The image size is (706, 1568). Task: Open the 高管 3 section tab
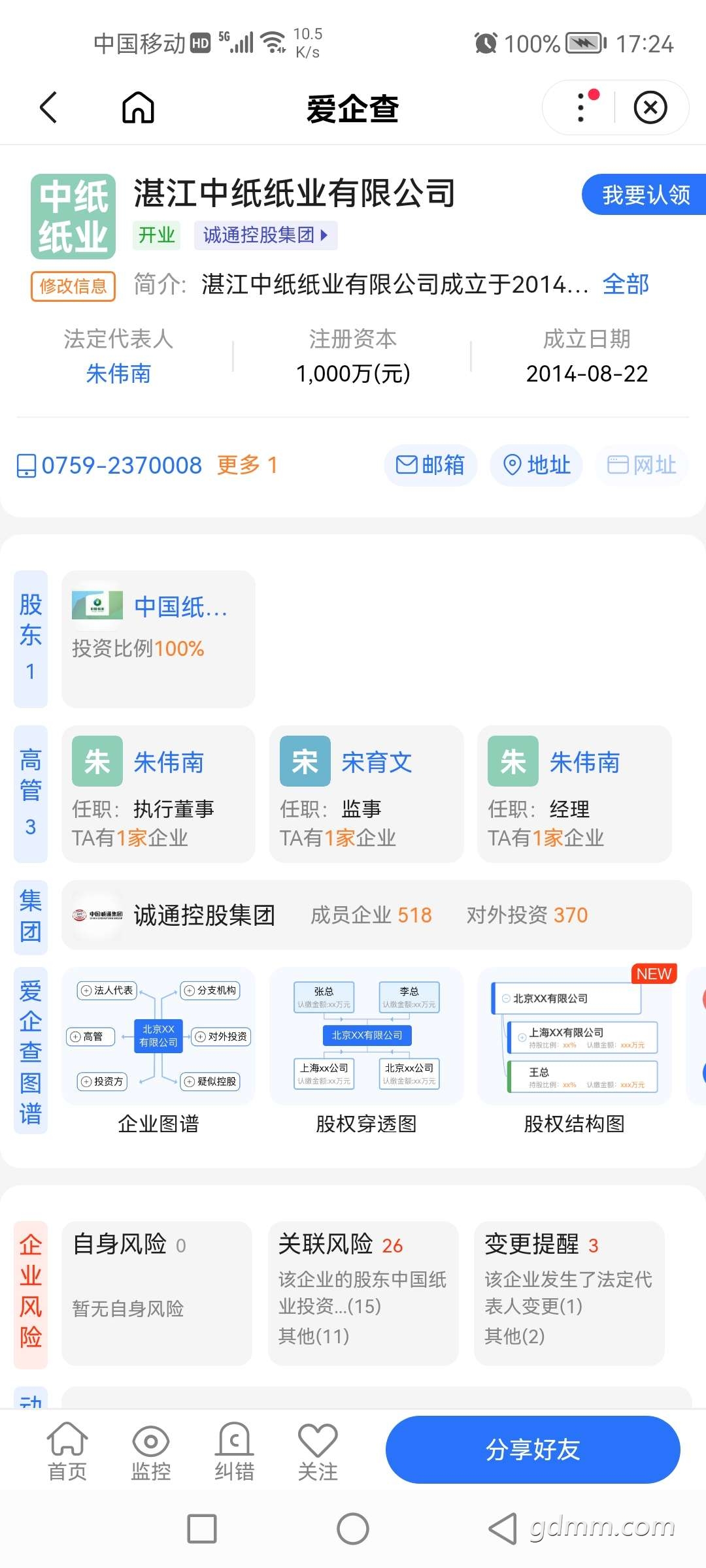point(31,794)
